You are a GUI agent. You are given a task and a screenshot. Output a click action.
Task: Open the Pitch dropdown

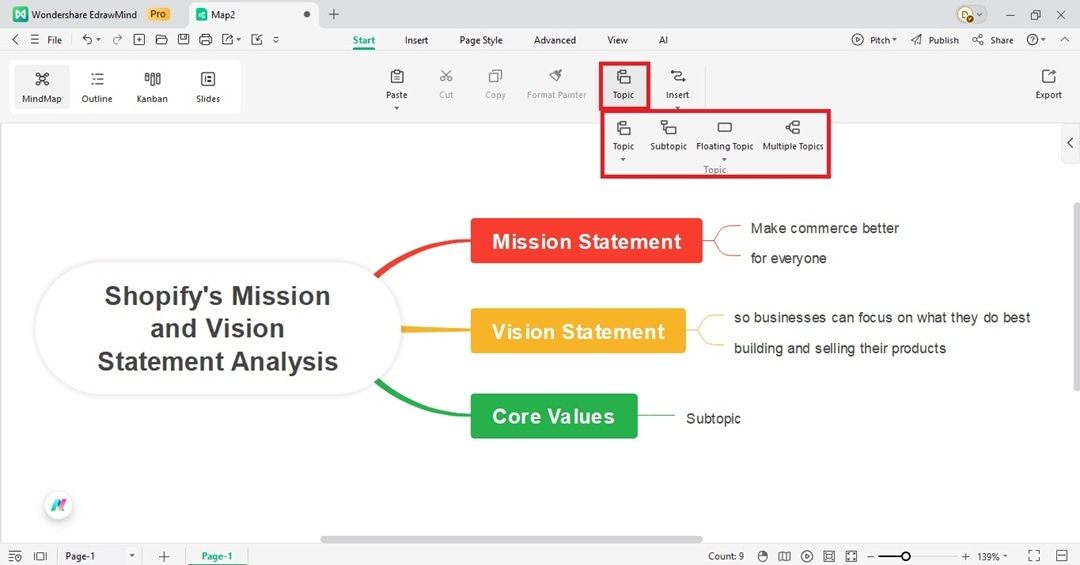874,40
